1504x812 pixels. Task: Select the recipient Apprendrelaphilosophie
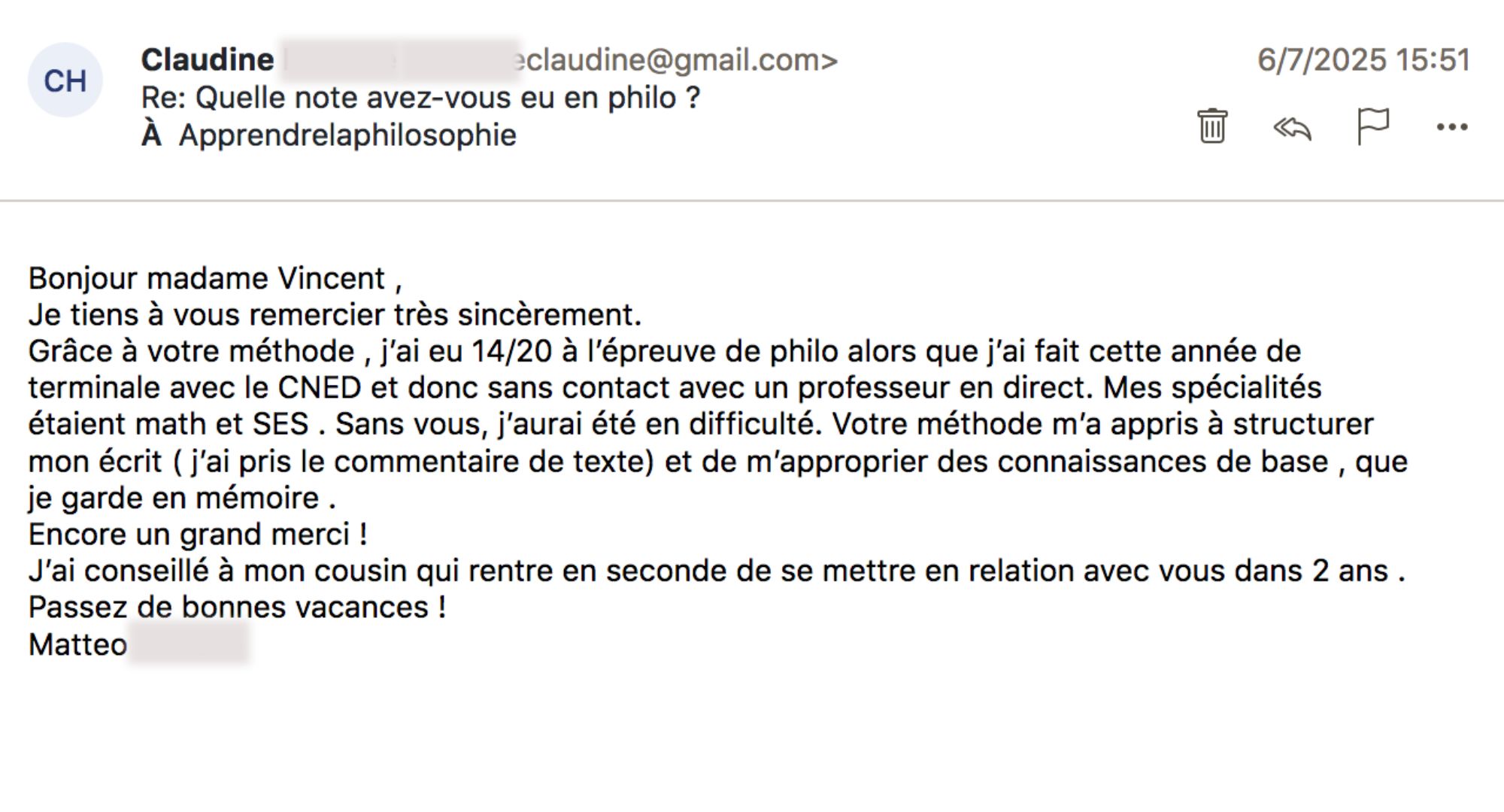coord(347,135)
